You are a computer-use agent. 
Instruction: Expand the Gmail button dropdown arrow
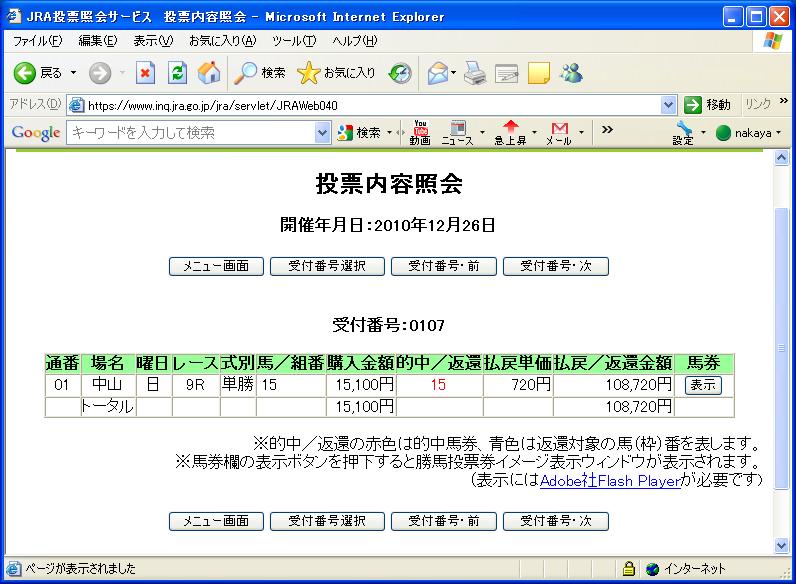click(x=581, y=133)
